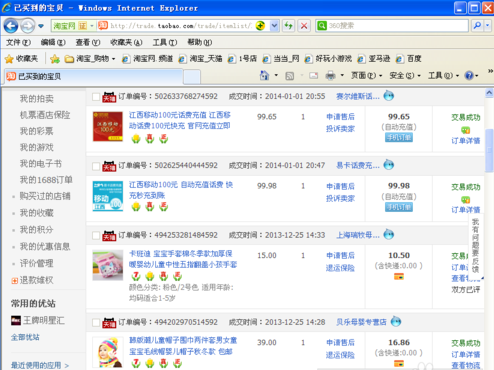Viewport: 494px width, 370px height.
Task: Open the 工具(T) menu in menu bar
Action: click(165, 42)
